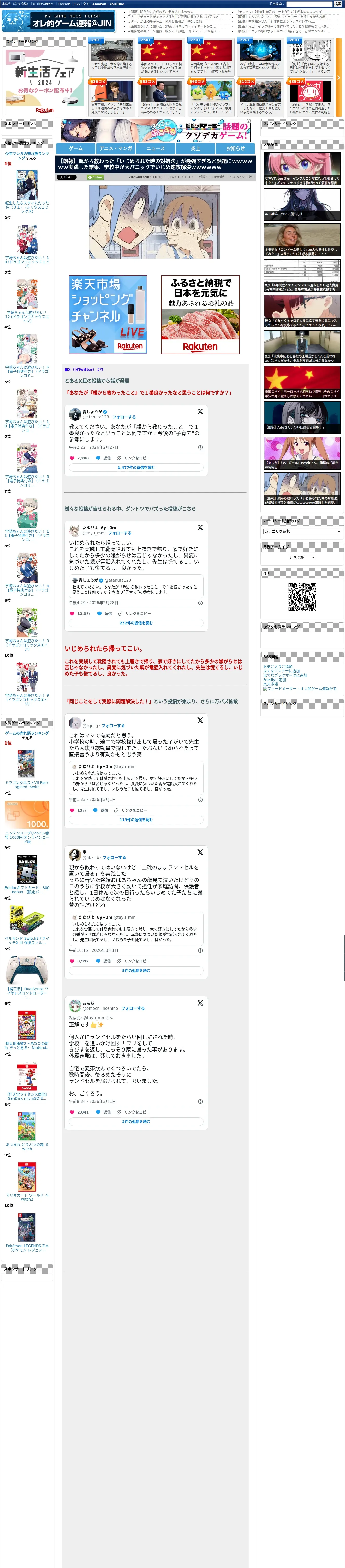
Task: Open 少年マンガの売れ筋ランキングを見る link
Action: pyautogui.click(x=27, y=156)
